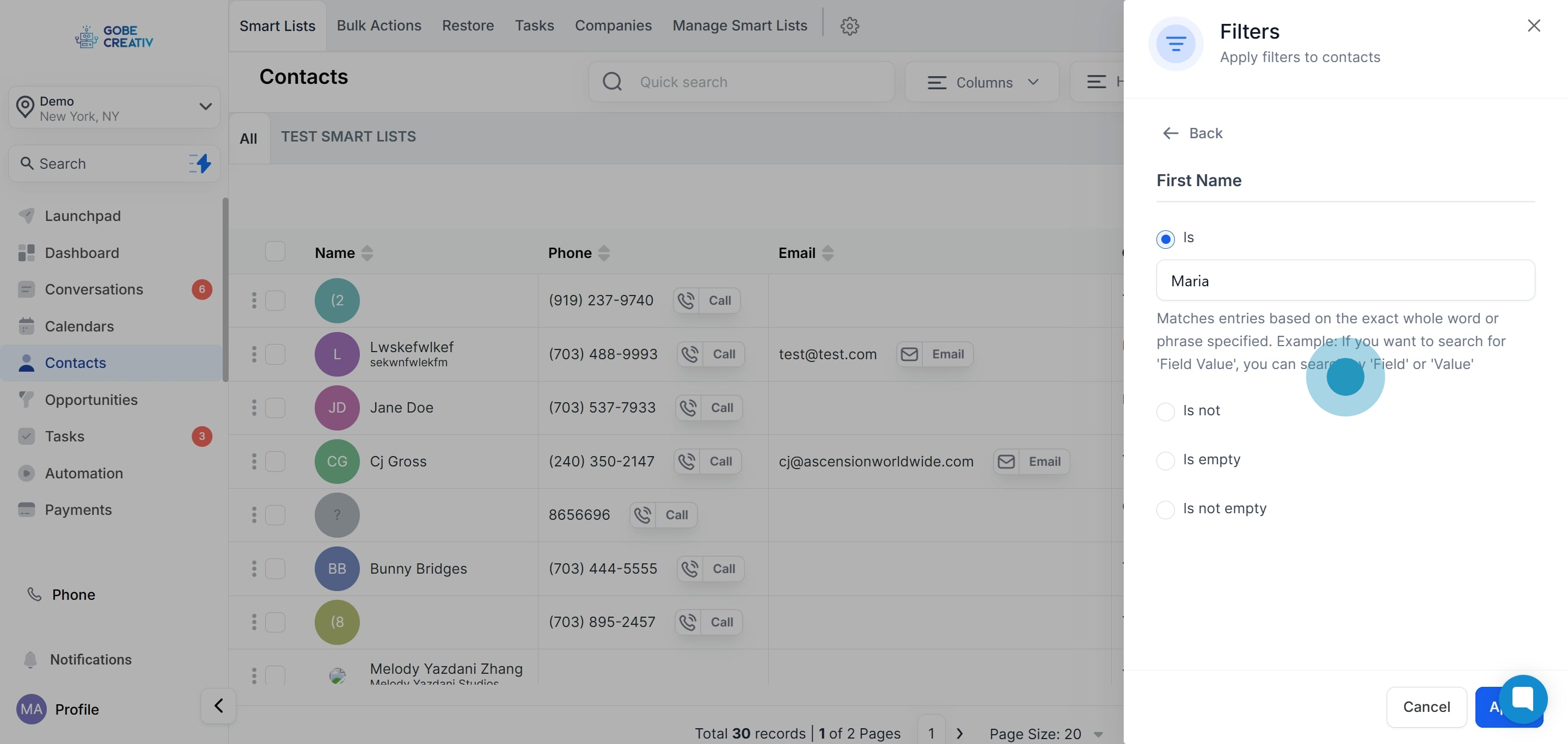Click the settings gear icon in top navigation
The width and height of the screenshot is (1568, 744).
[849, 26]
